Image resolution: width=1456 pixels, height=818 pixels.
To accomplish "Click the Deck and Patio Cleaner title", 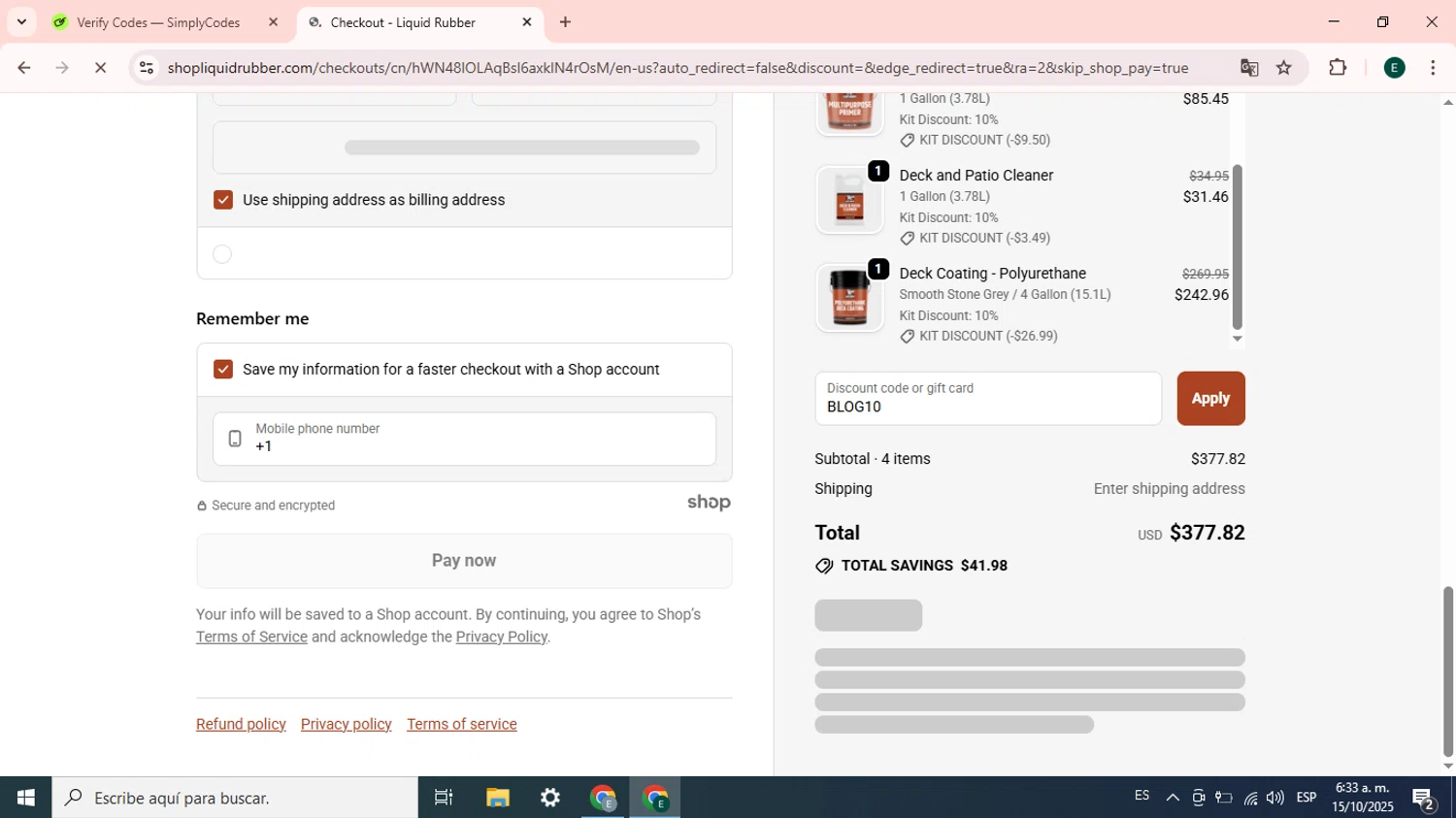I will (976, 176).
